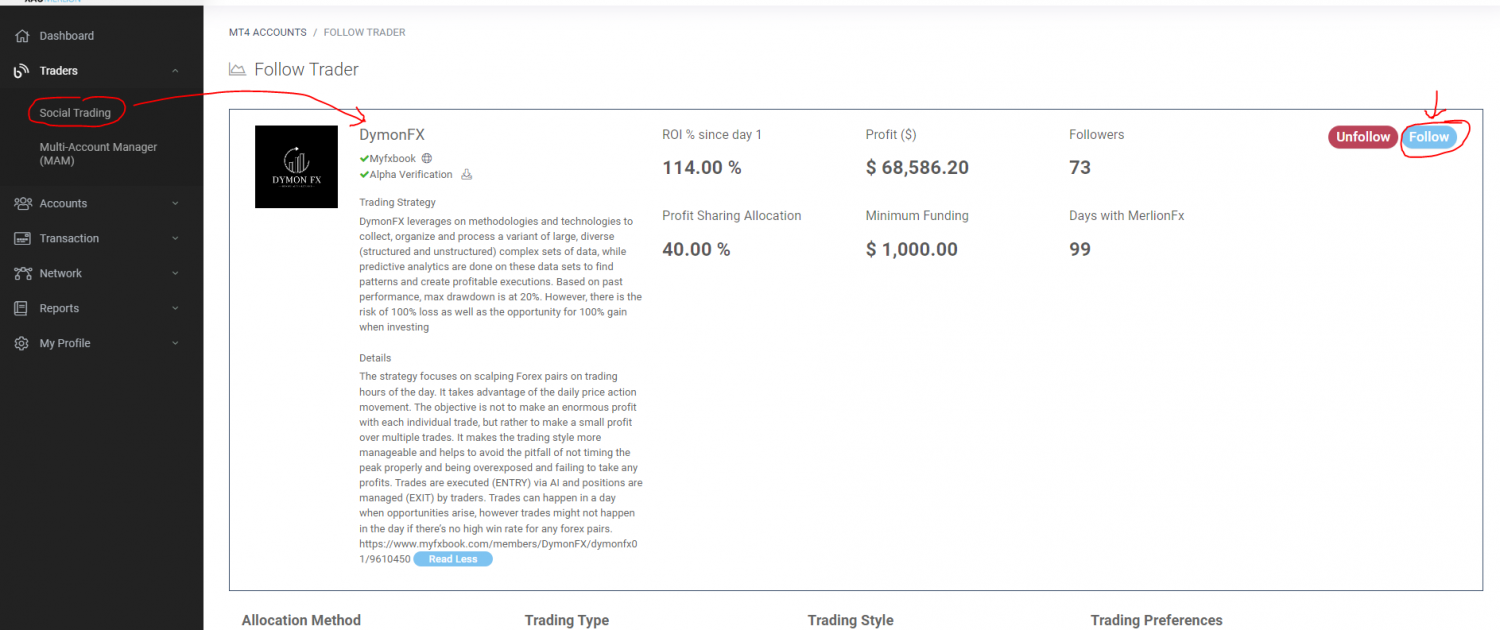Open Social Trading in the sidebar
The width and height of the screenshot is (1500, 630).
[75, 113]
